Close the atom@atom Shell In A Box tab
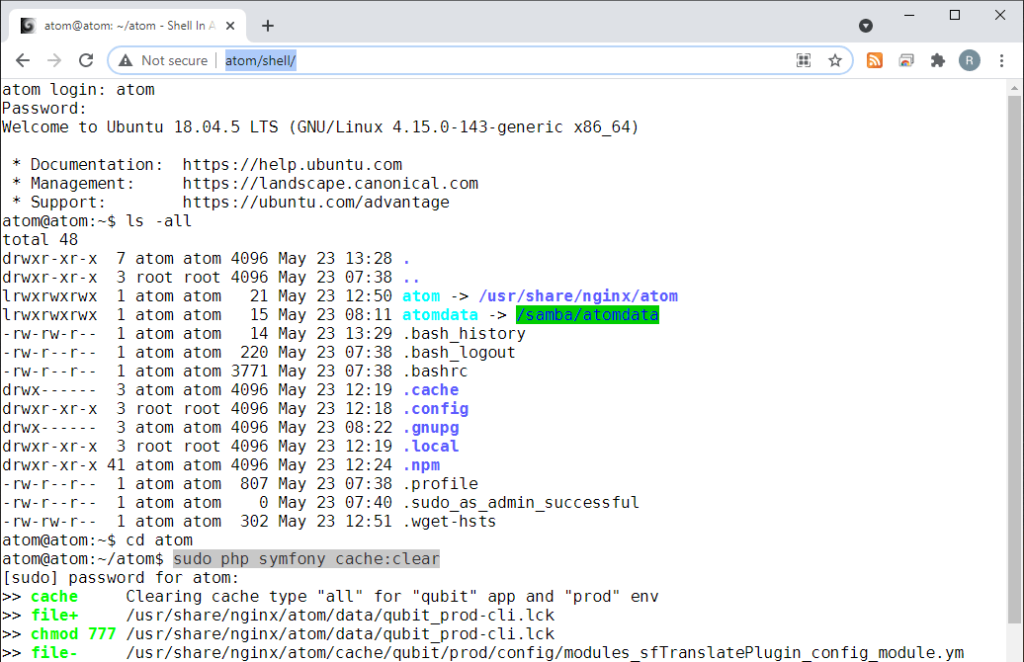Viewport: 1024px width, 662px height. pyautogui.click(x=230, y=26)
